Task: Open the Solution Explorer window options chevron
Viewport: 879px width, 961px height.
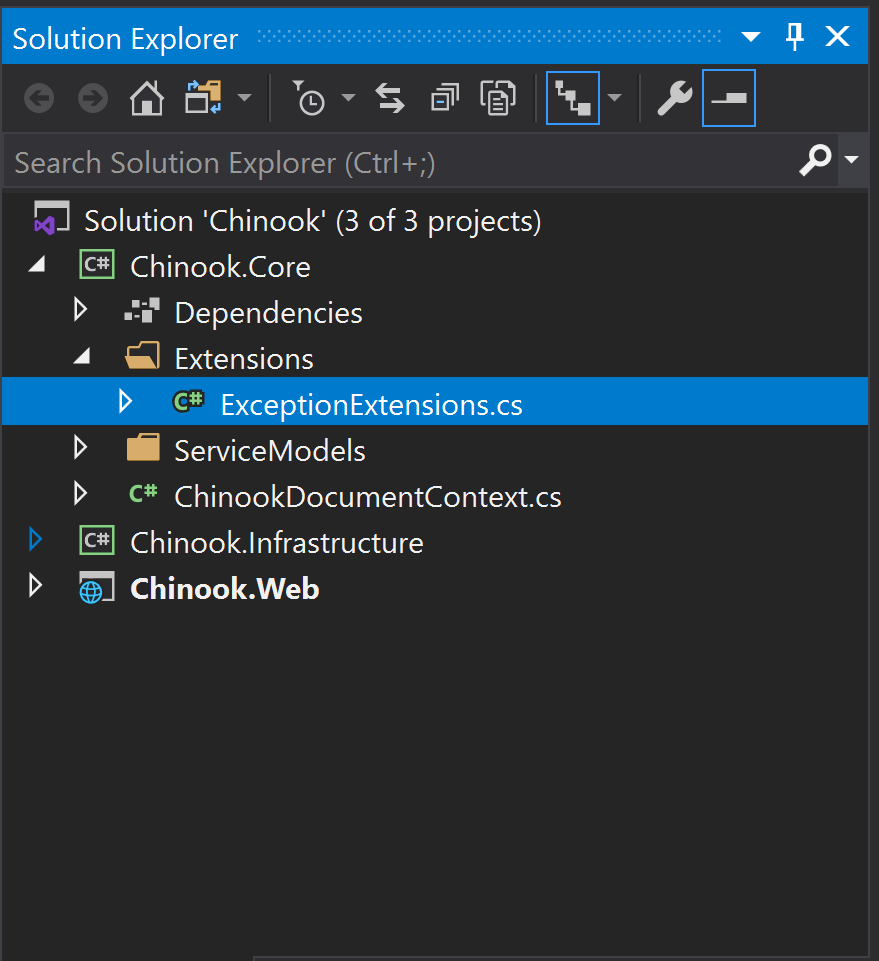Action: pos(750,36)
